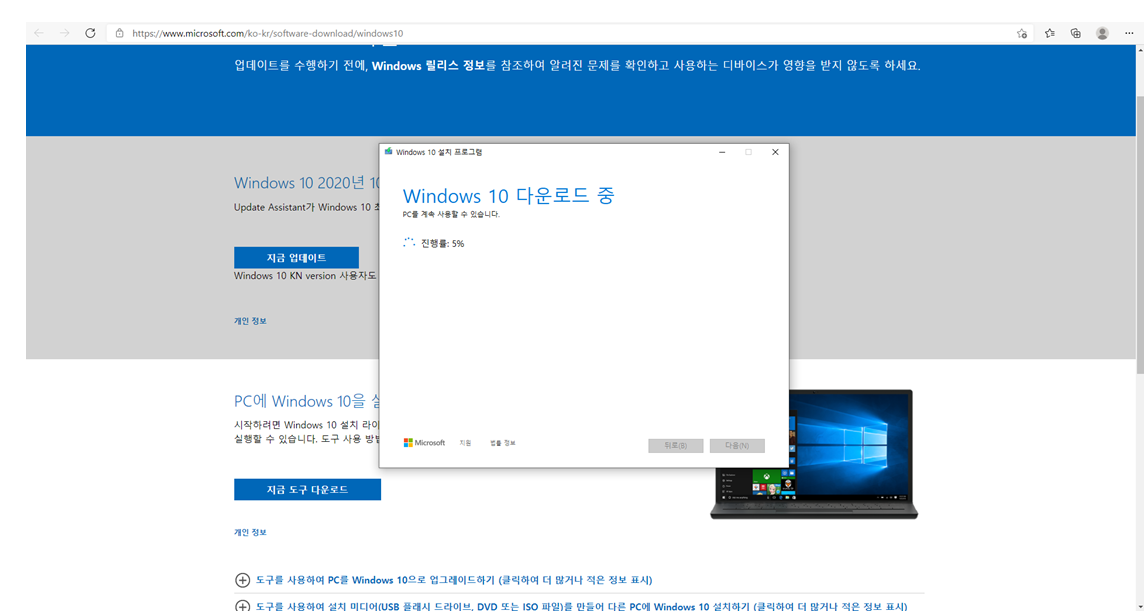The image size is (1144, 611).
Task: Click the '다음(N)' button in setup dialog
Action: click(x=737, y=445)
